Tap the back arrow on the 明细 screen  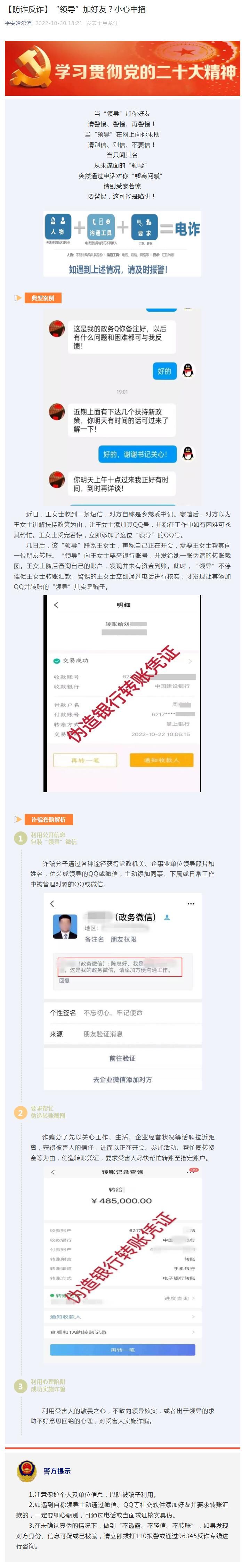[x=56, y=605]
